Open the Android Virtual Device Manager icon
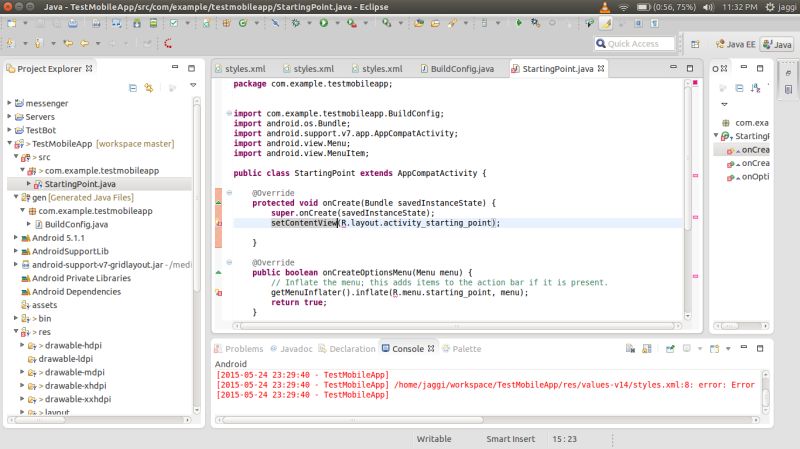 click(153, 23)
